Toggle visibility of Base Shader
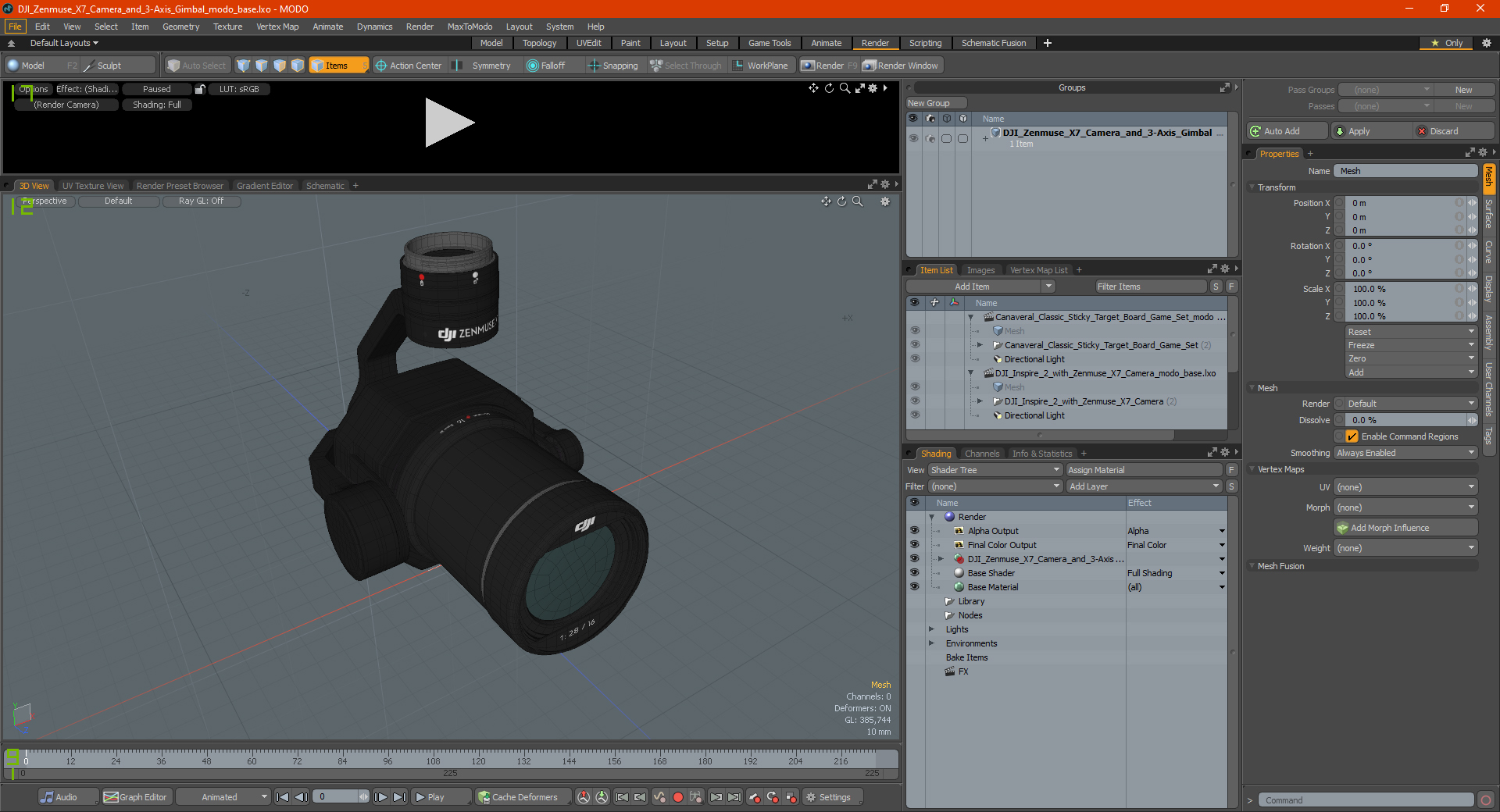 [914, 573]
